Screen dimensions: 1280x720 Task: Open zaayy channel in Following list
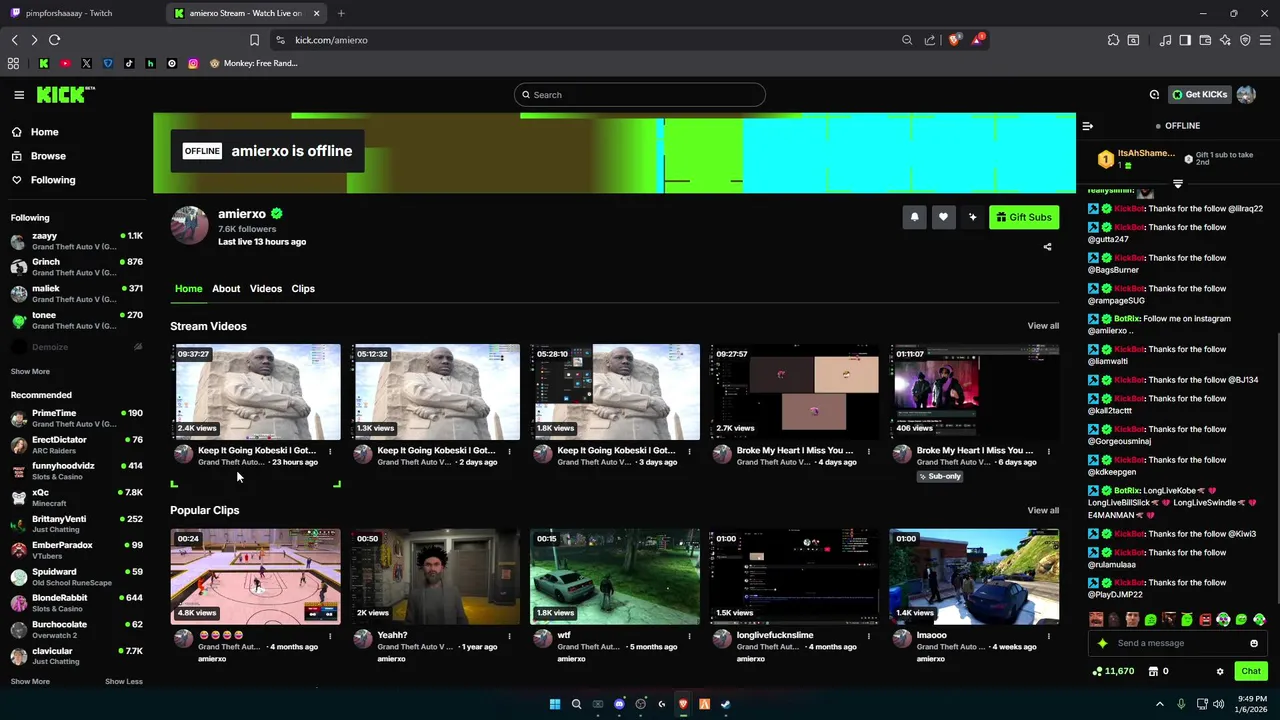click(x=76, y=241)
